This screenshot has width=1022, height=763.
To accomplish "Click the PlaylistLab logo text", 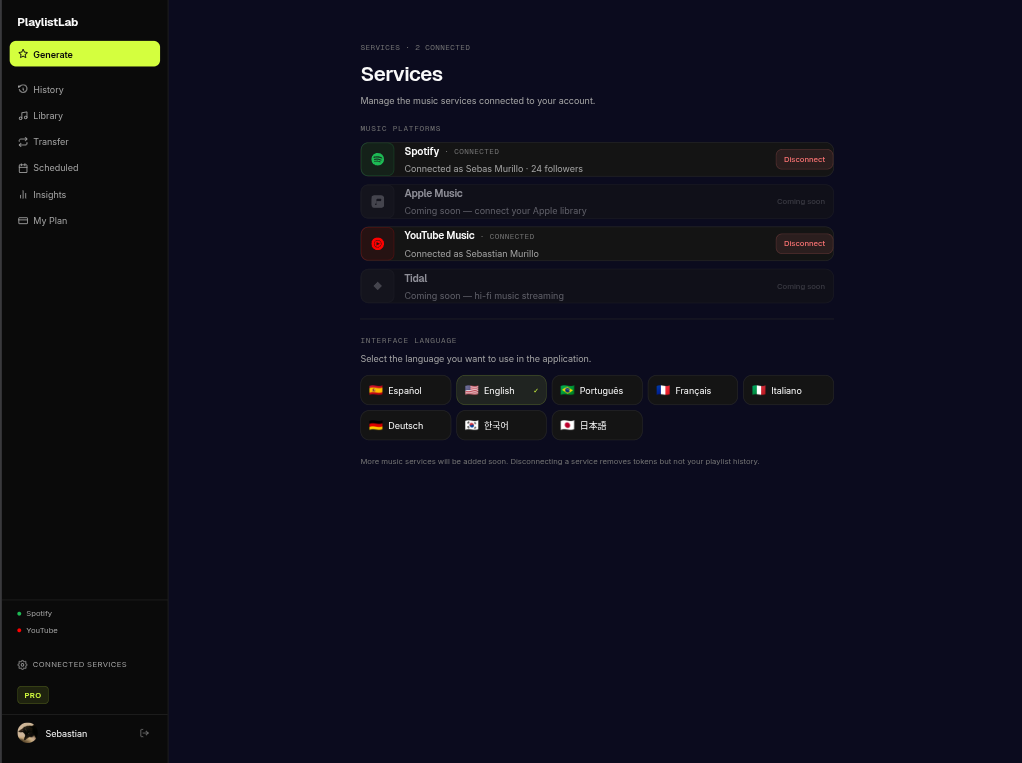I will 48,22.
